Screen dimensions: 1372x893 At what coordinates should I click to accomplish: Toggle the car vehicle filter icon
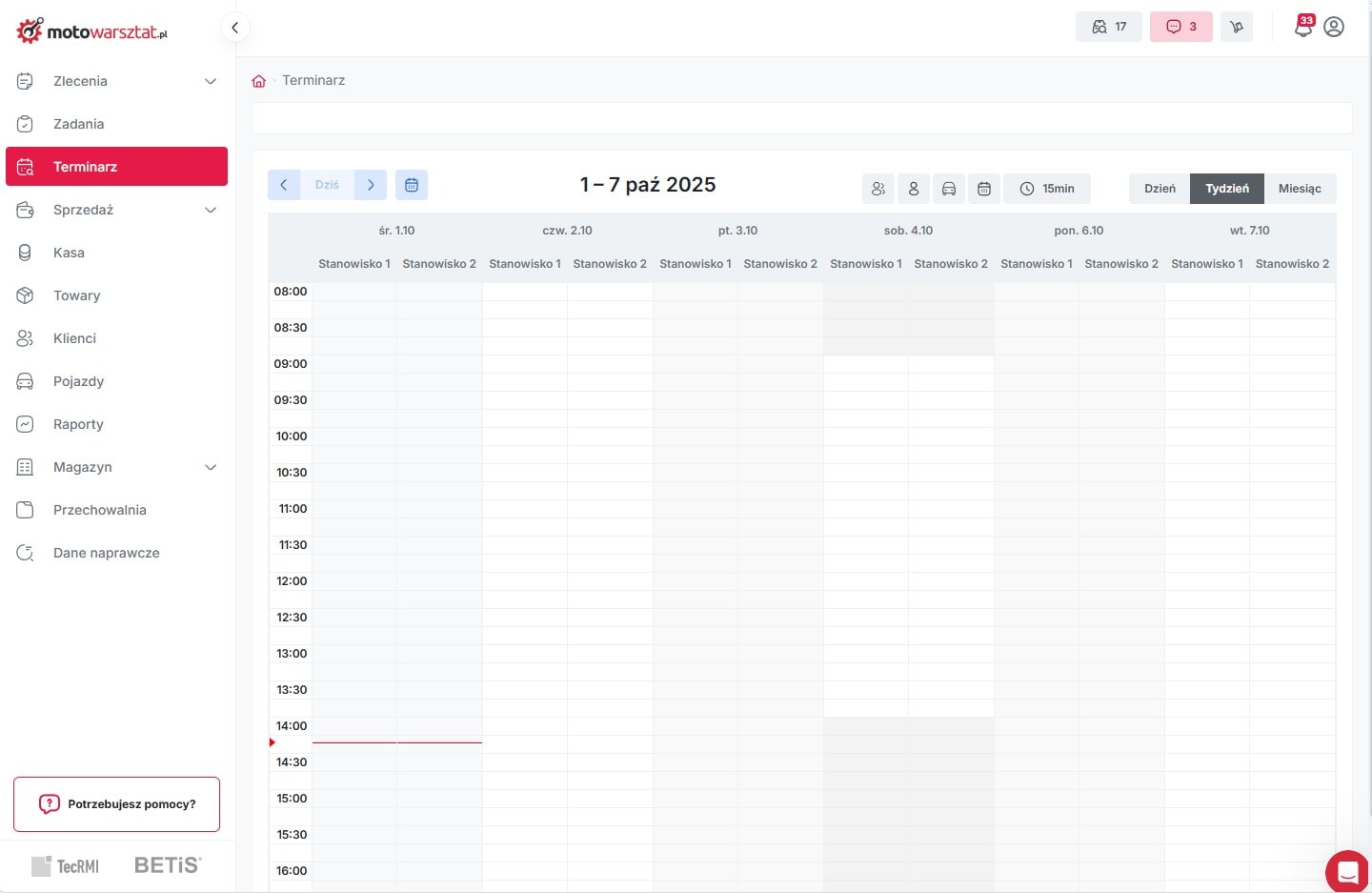pos(949,189)
